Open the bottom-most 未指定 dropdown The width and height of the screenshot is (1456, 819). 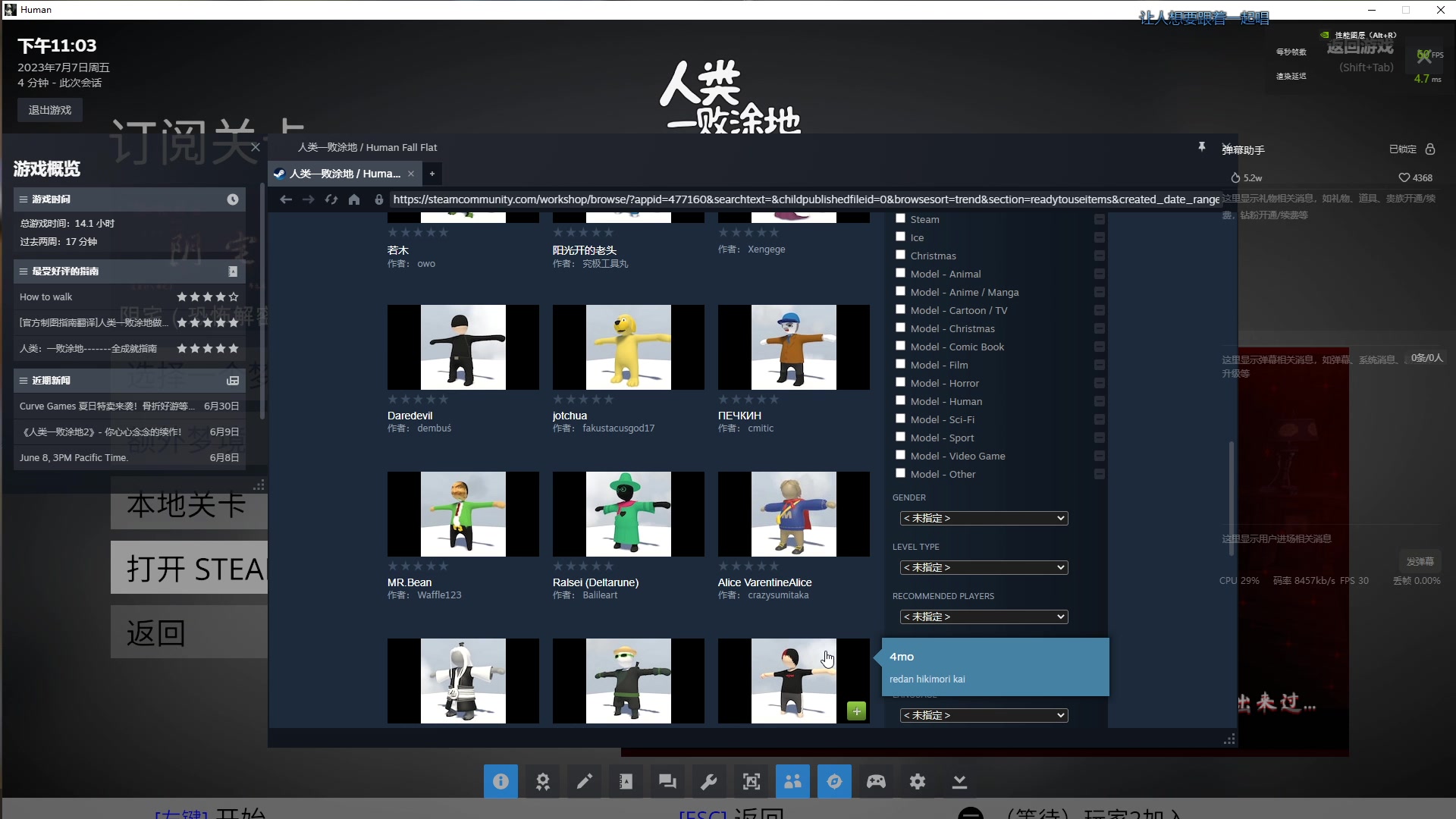tap(984, 715)
